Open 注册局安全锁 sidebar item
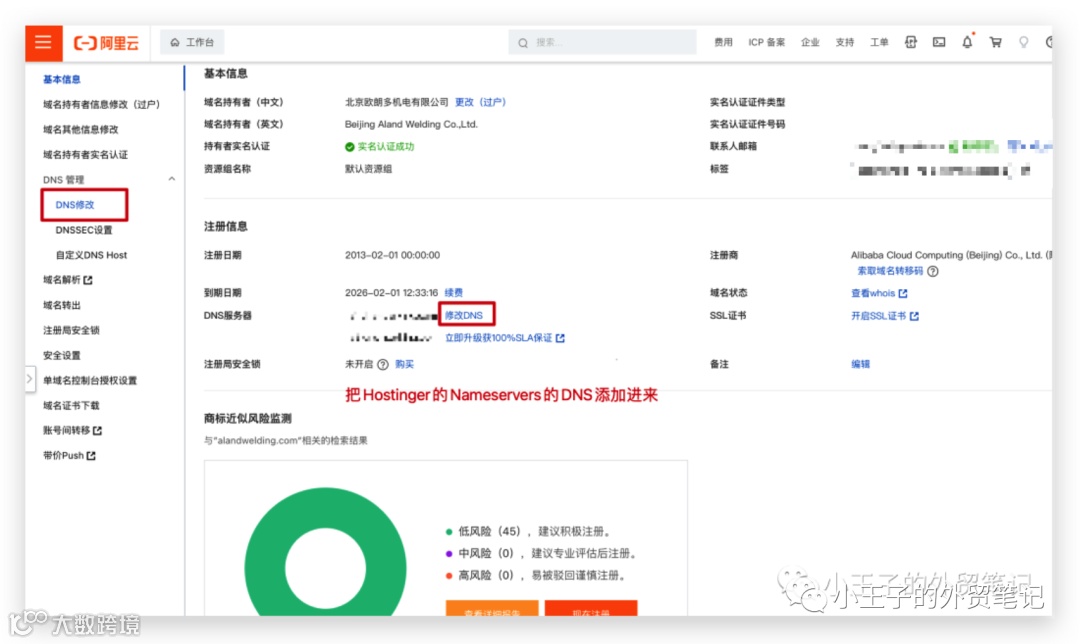 [x=72, y=330]
